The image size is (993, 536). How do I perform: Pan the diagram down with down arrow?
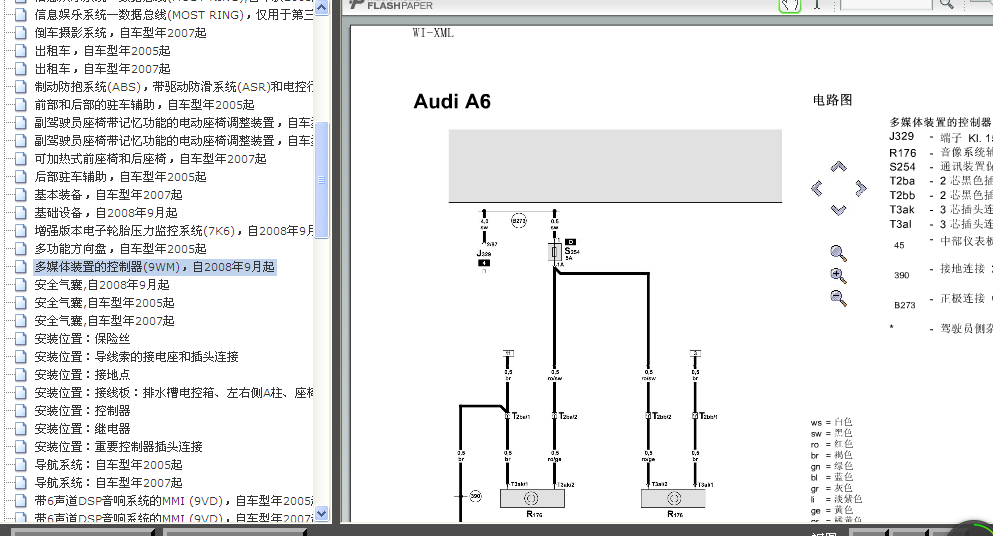[x=838, y=210]
